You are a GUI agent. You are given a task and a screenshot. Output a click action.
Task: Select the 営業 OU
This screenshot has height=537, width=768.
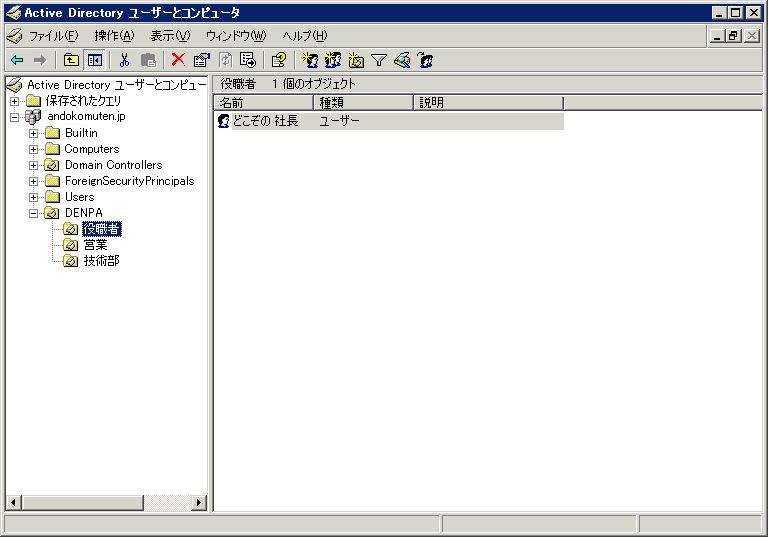(x=96, y=245)
